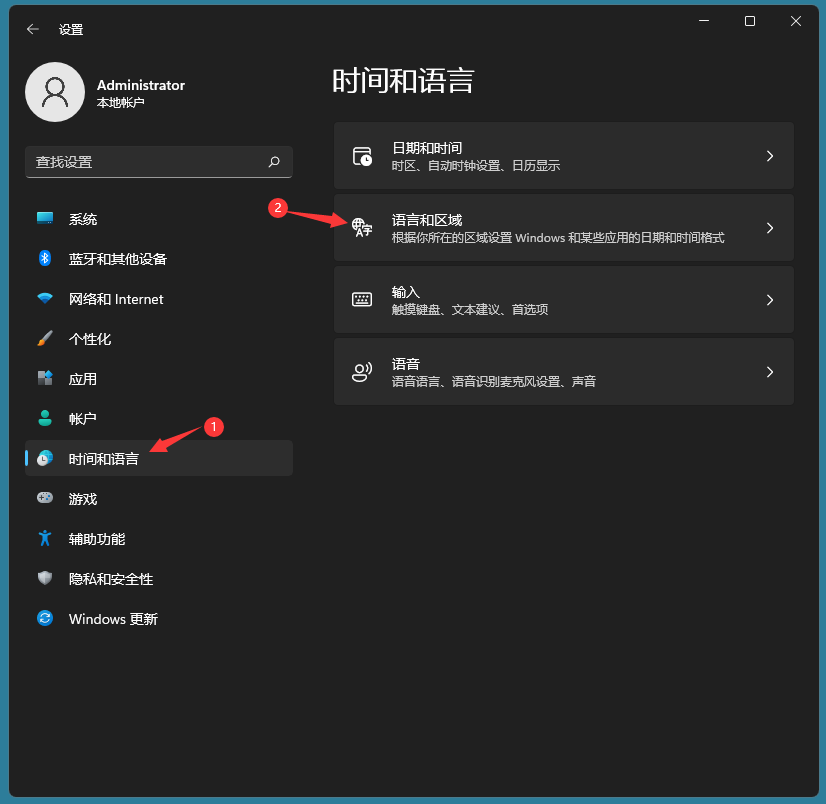Click the Apps icon in sidebar
This screenshot has width=826, height=804.
pos(45,378)
